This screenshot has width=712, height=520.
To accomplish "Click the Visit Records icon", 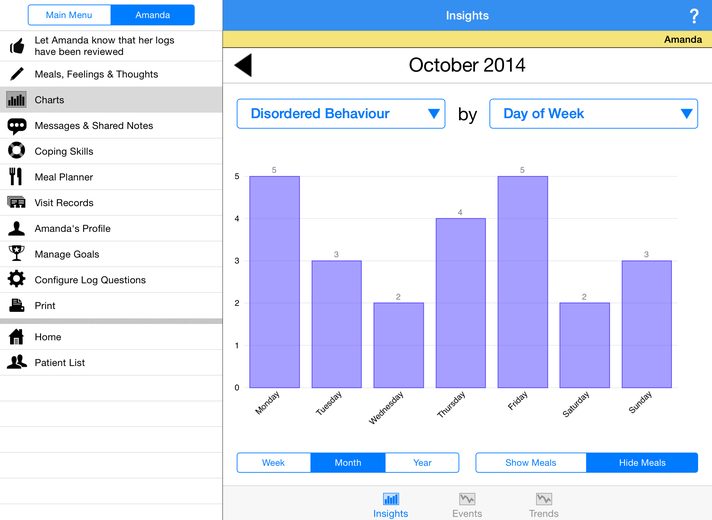I will (x=16, y=202).
